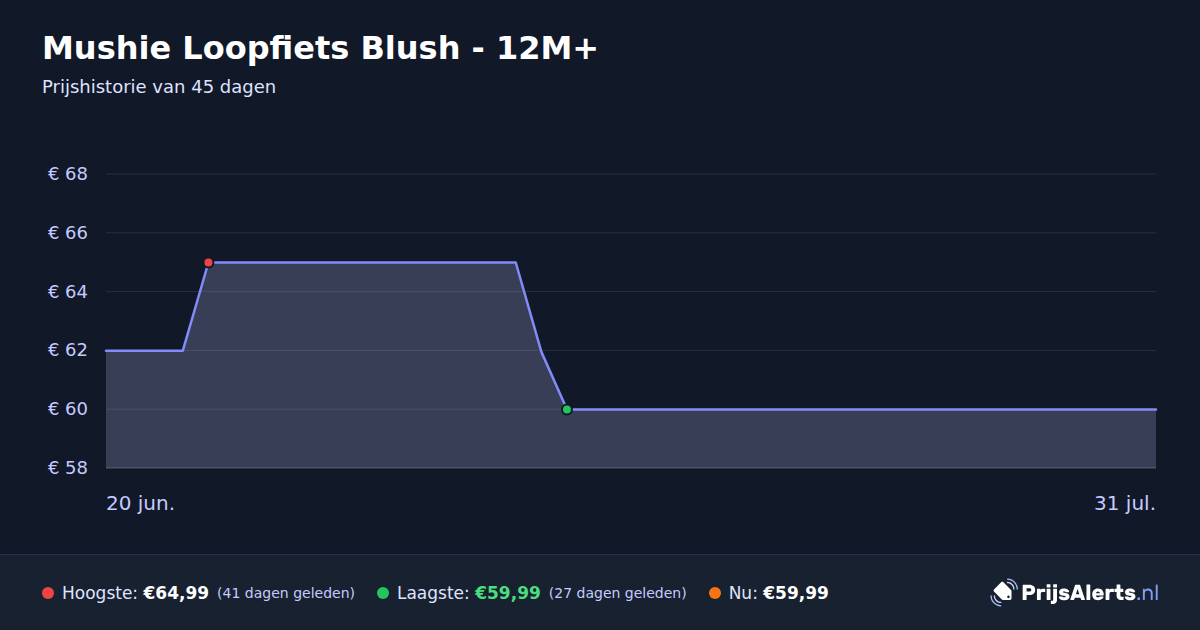Open the PrijsAlerts.nl brand link
The height and width of the screenshot is (630, 1200).
(x=1075, y=593)
